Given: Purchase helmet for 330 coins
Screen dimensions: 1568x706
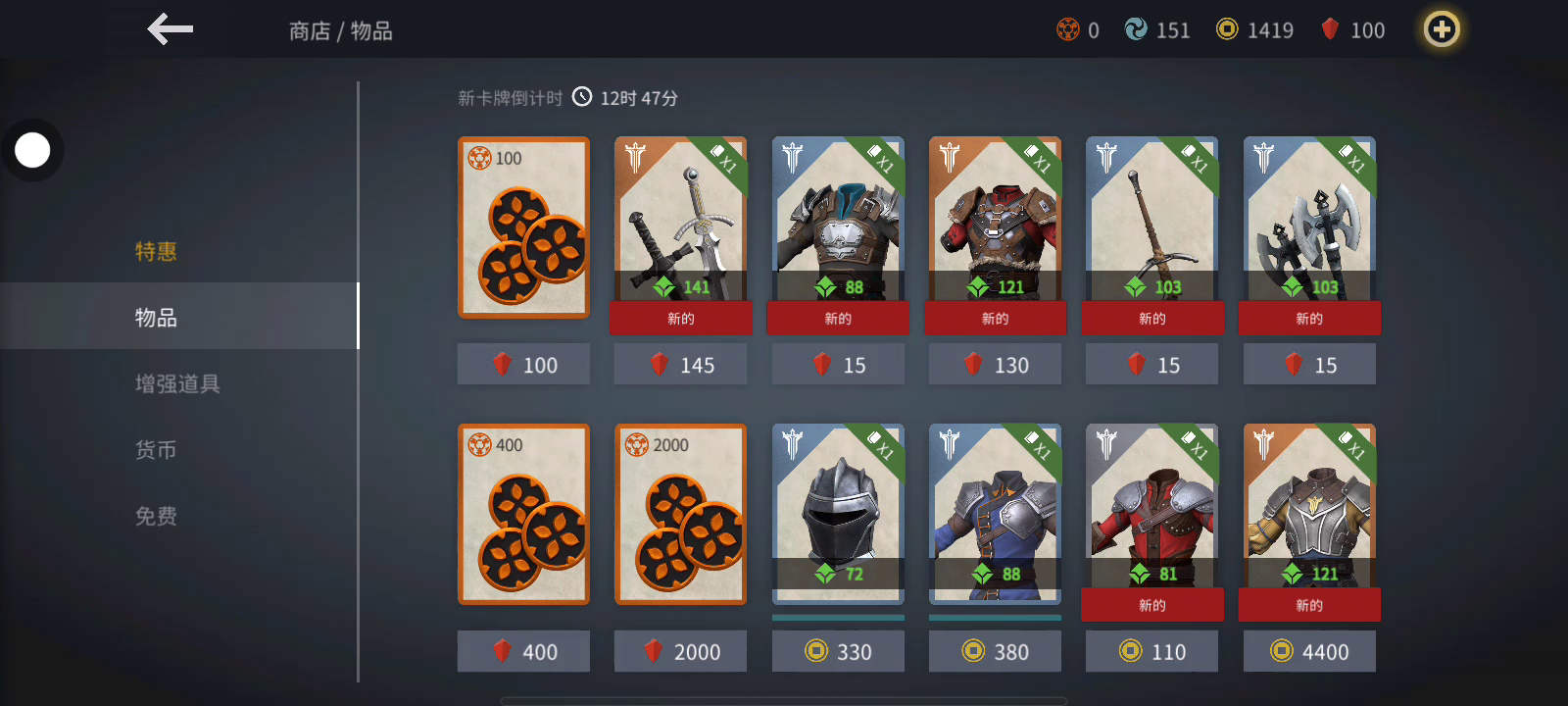Looking at the screenshot, I should pos(838,651).
